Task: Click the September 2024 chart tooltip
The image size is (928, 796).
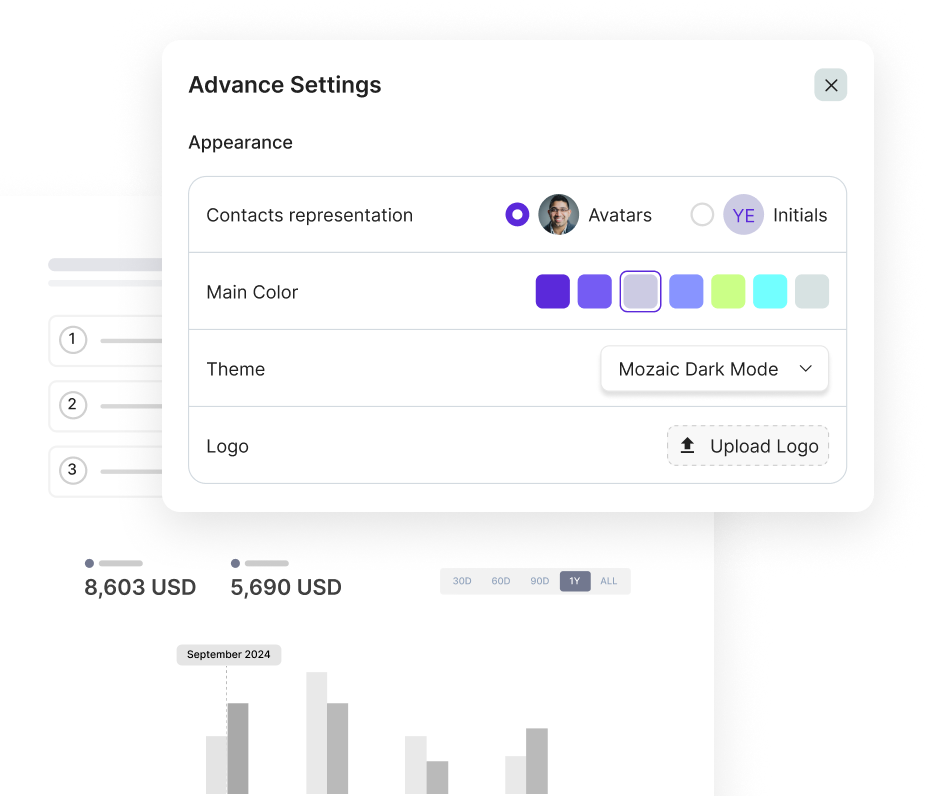Action: [x=229, y=655]
